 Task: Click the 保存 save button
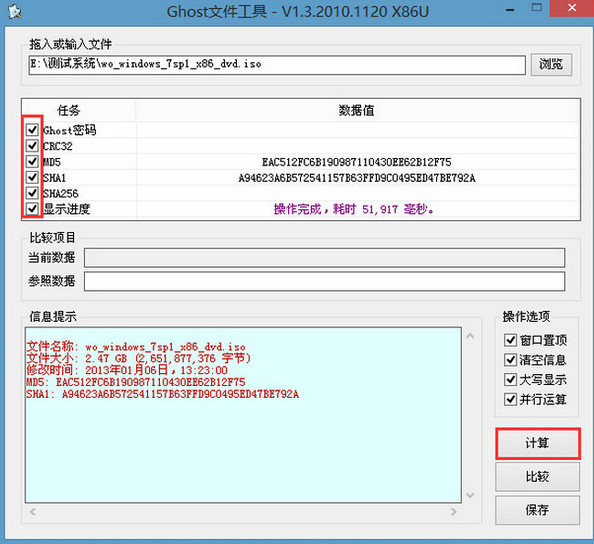coord(537,510)
